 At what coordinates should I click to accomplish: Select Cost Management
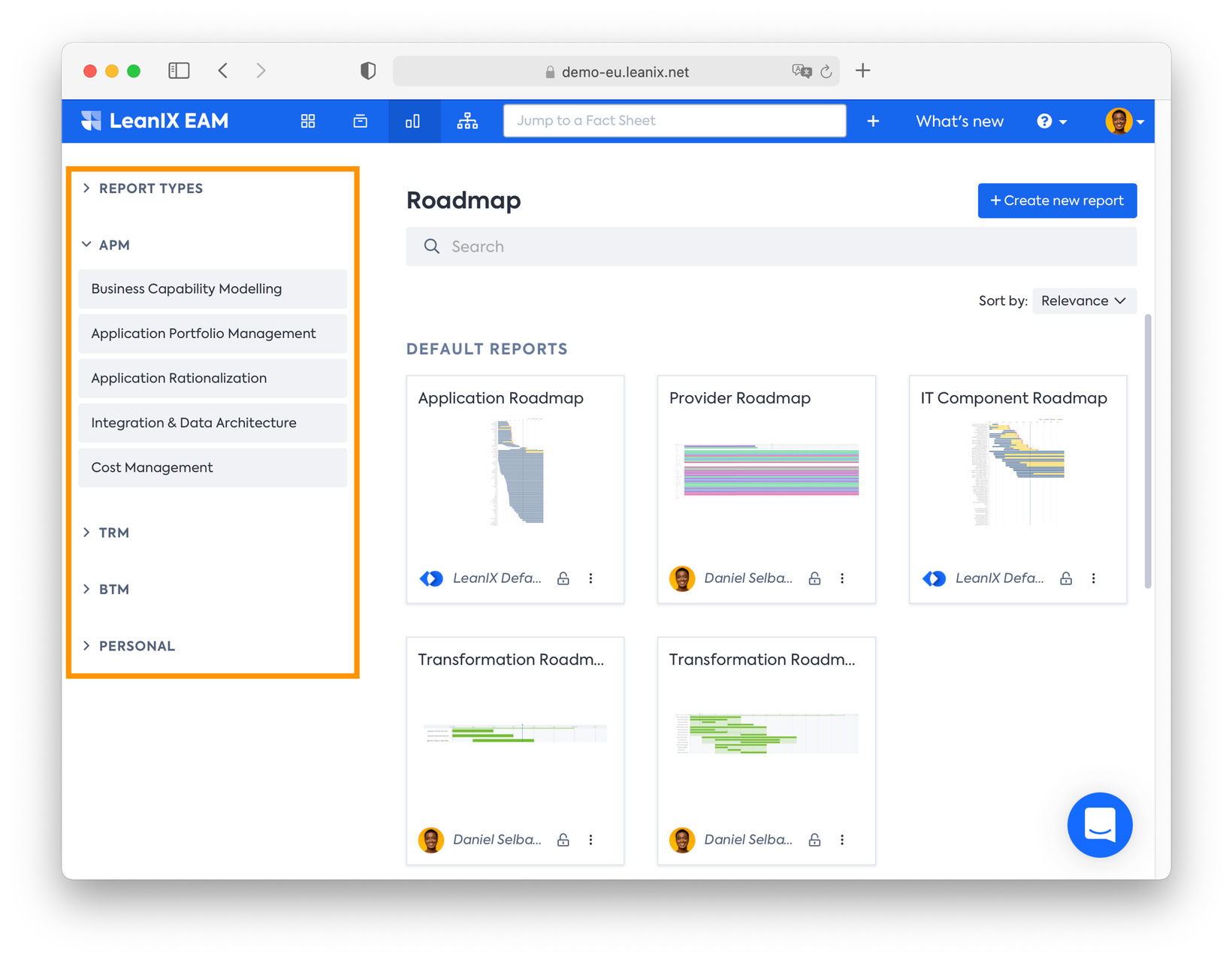point(213,467)
